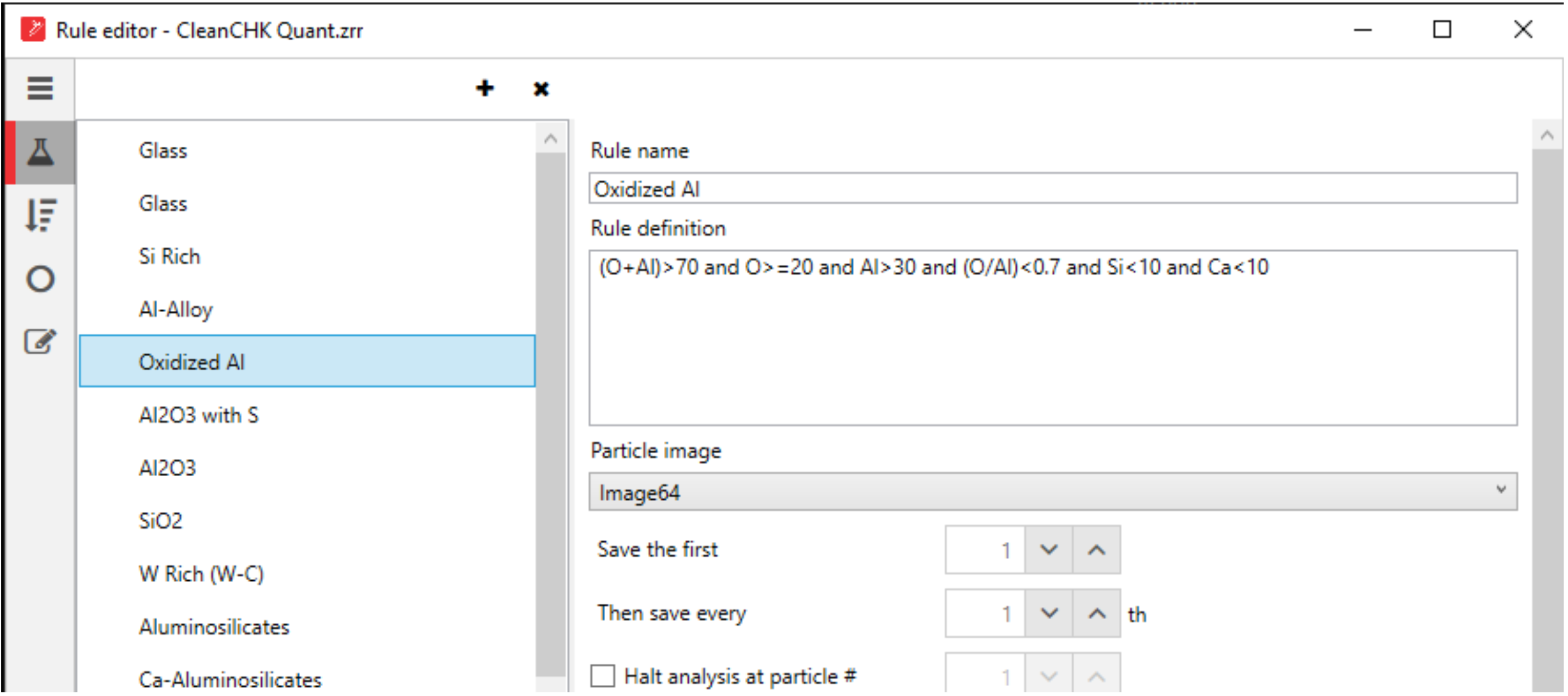The height and width of the screenshot is (696, 1568).
Task: Select the Si Rich rule
Action: pyautogui.click(x=307, y=256)
